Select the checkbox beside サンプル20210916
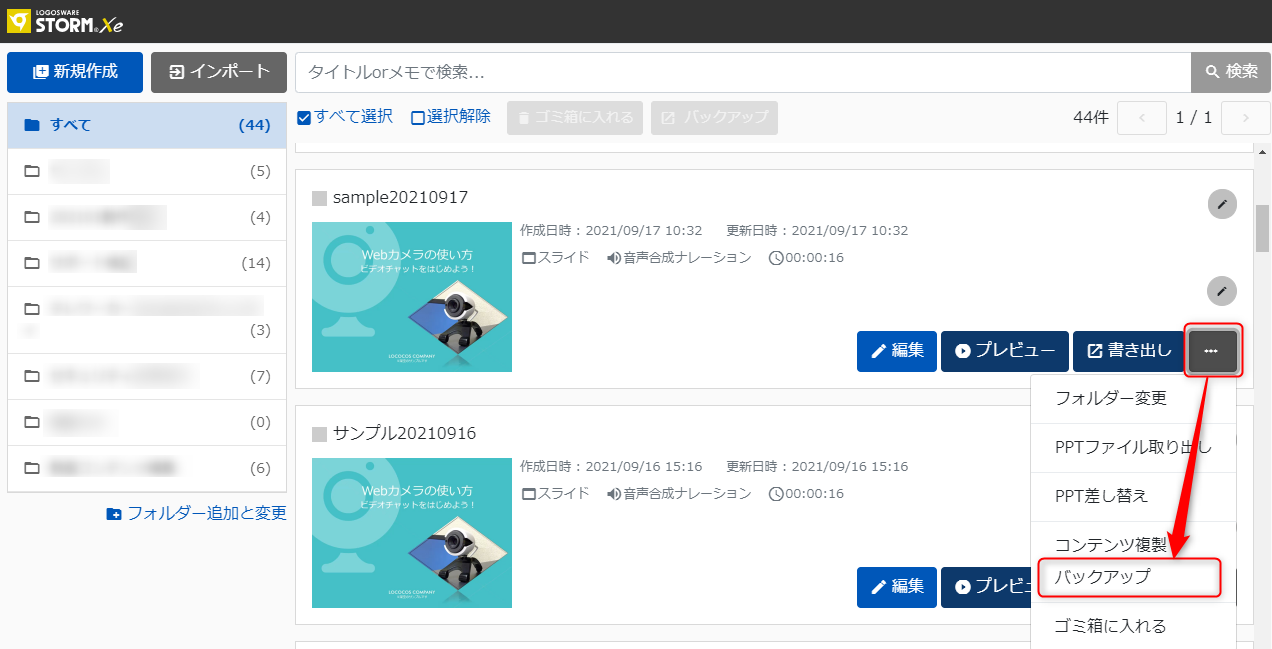Screen dimensions: 1272x649 [x=320, y=434]
